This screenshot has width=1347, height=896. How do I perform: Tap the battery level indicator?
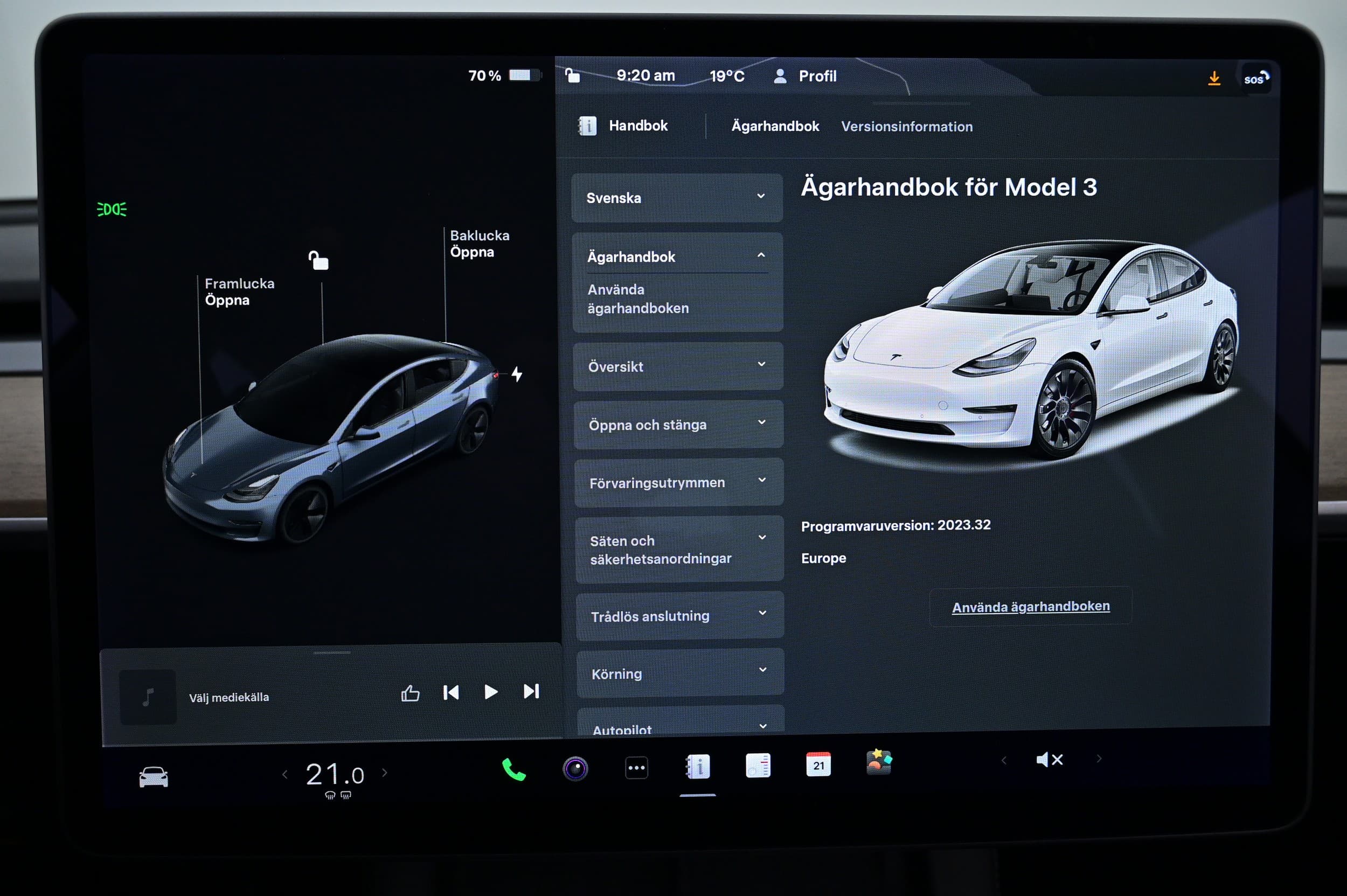pos(525,75)
